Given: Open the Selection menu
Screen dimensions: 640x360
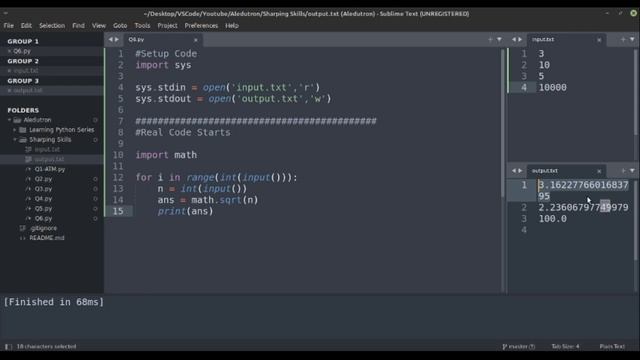Looking at the screenshot, I should pos(52,25).
